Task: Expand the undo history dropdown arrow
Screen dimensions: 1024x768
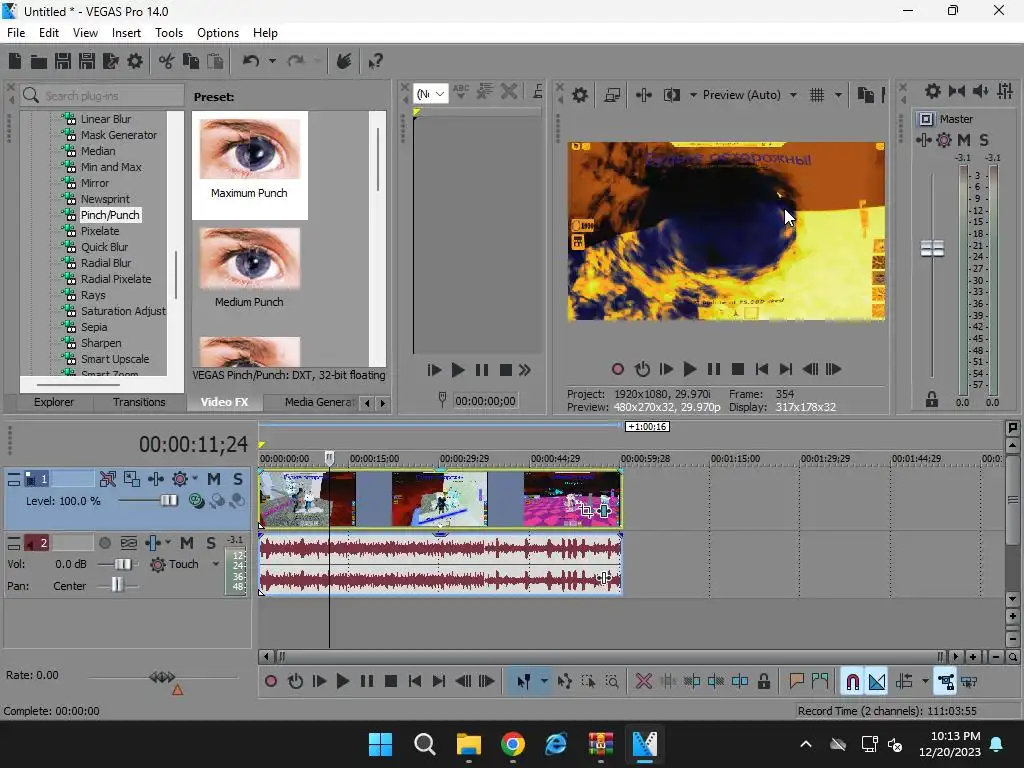Action: click(272, 61)
